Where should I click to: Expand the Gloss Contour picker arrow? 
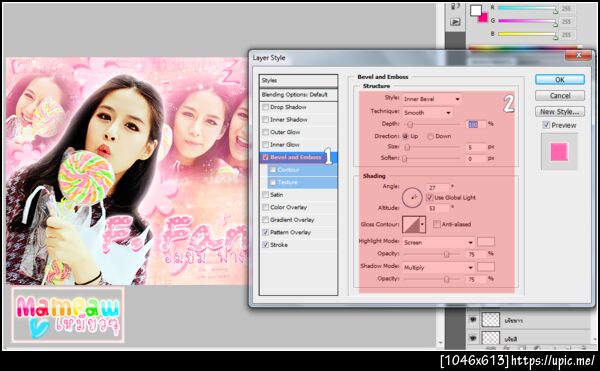click(422, 225)
